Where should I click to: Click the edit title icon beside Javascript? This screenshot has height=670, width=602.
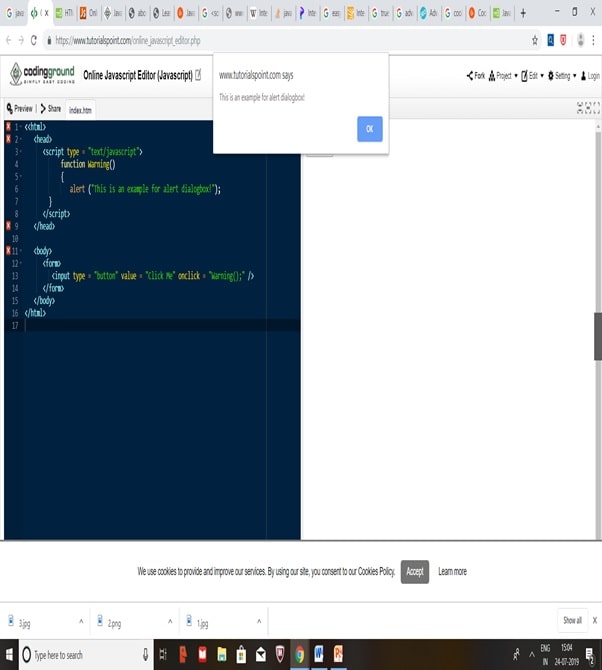point(198,75)
